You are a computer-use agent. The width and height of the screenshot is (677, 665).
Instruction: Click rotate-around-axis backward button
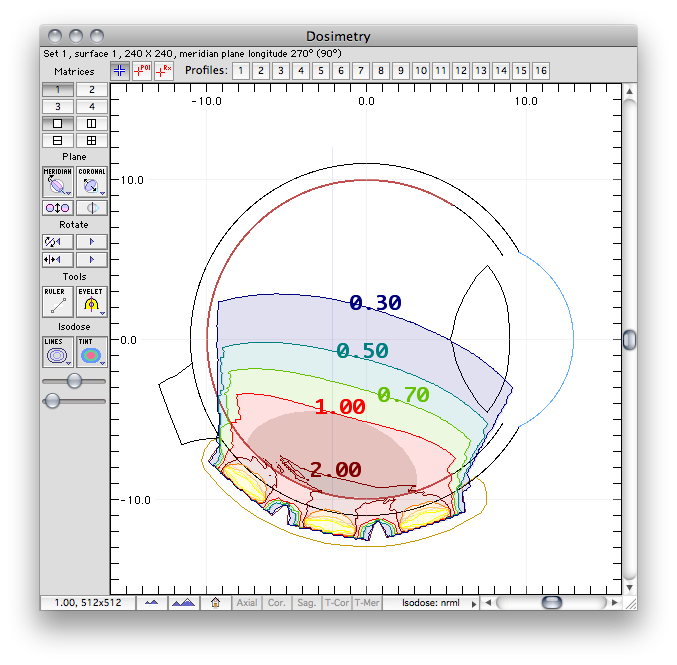(x=57, y=242)
